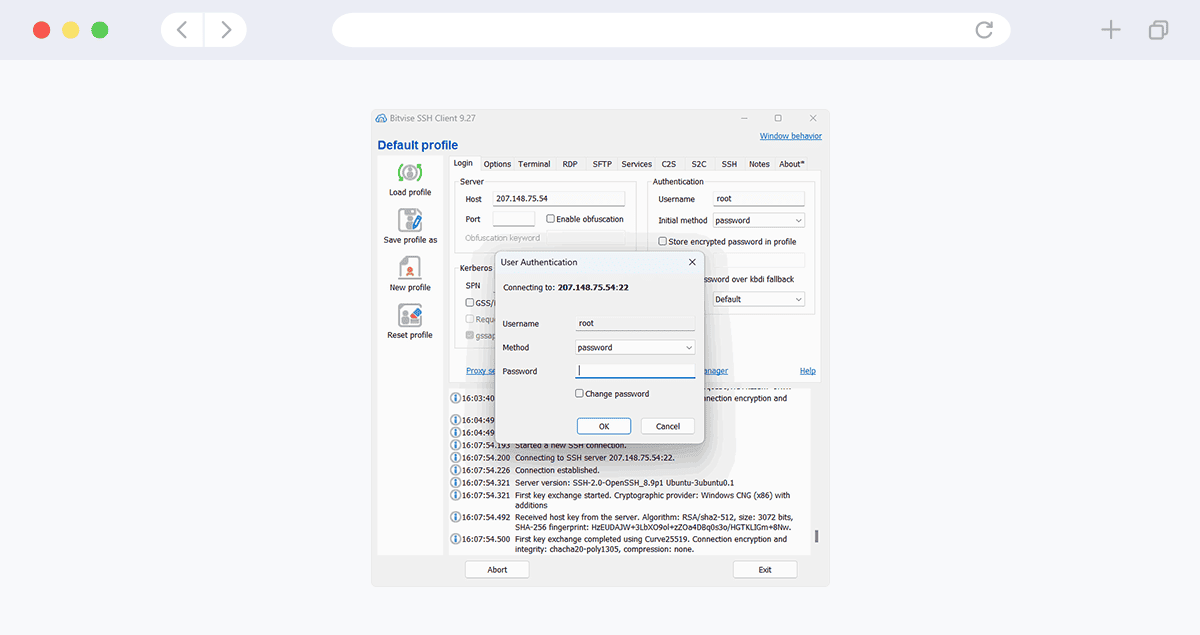
Task: View the About* tab
Action: [x=792, y=164]
